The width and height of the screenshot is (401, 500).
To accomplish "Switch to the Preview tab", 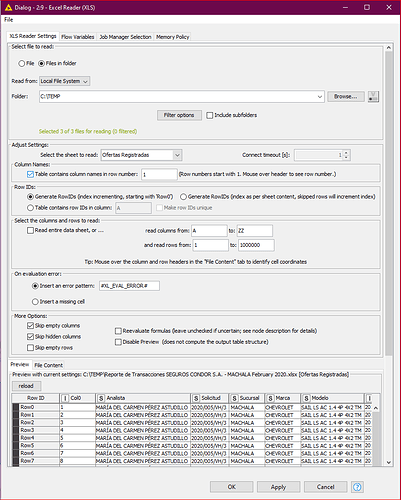I will coord(20,364).
